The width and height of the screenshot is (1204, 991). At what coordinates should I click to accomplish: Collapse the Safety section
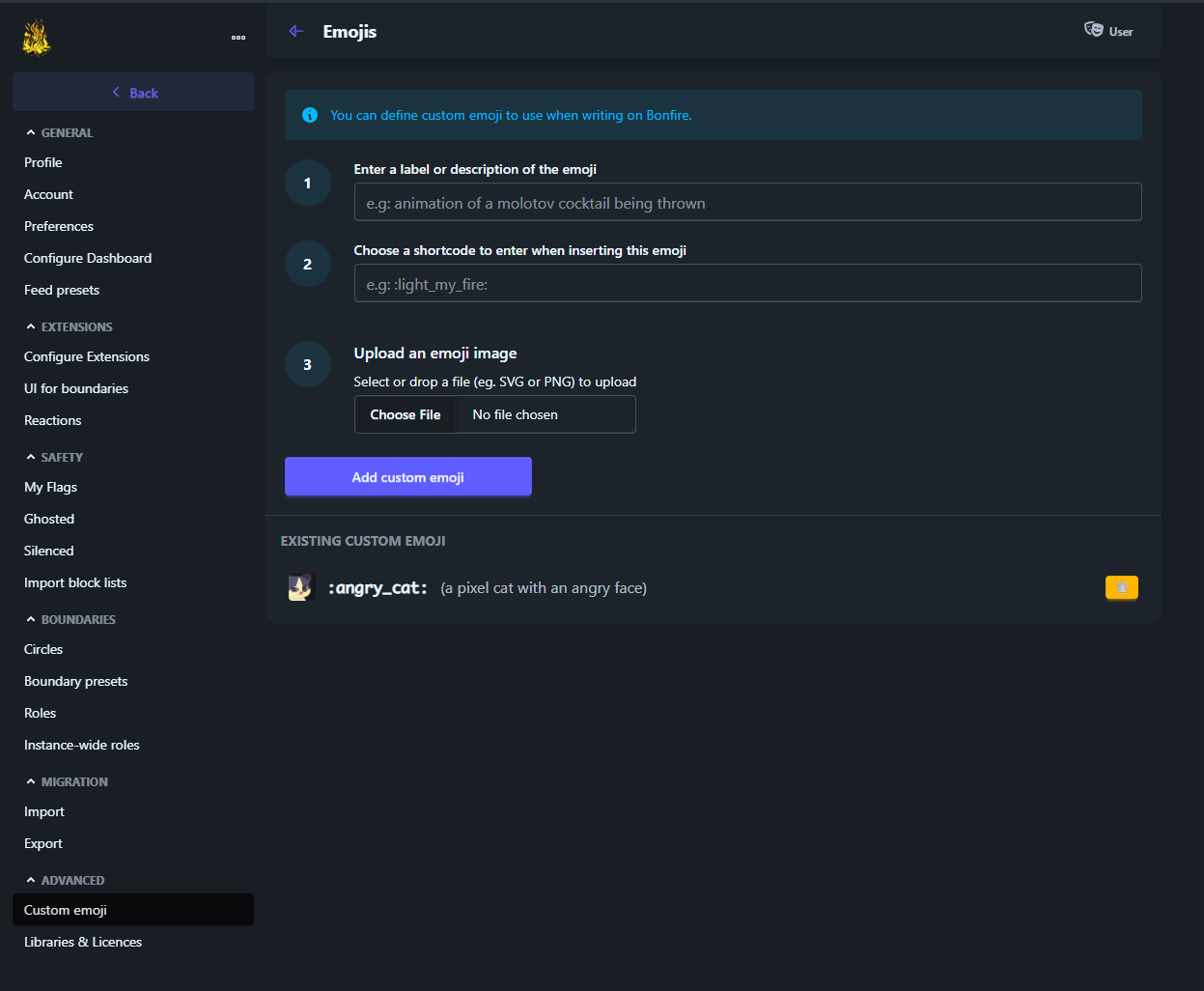pos(31,458)
